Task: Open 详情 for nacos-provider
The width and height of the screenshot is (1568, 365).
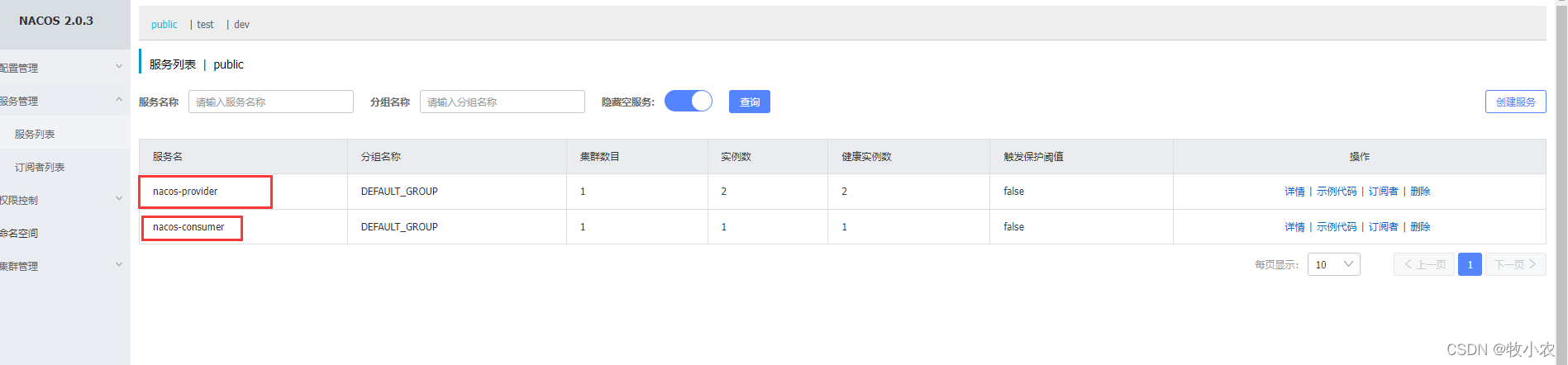Action: 1294,192
